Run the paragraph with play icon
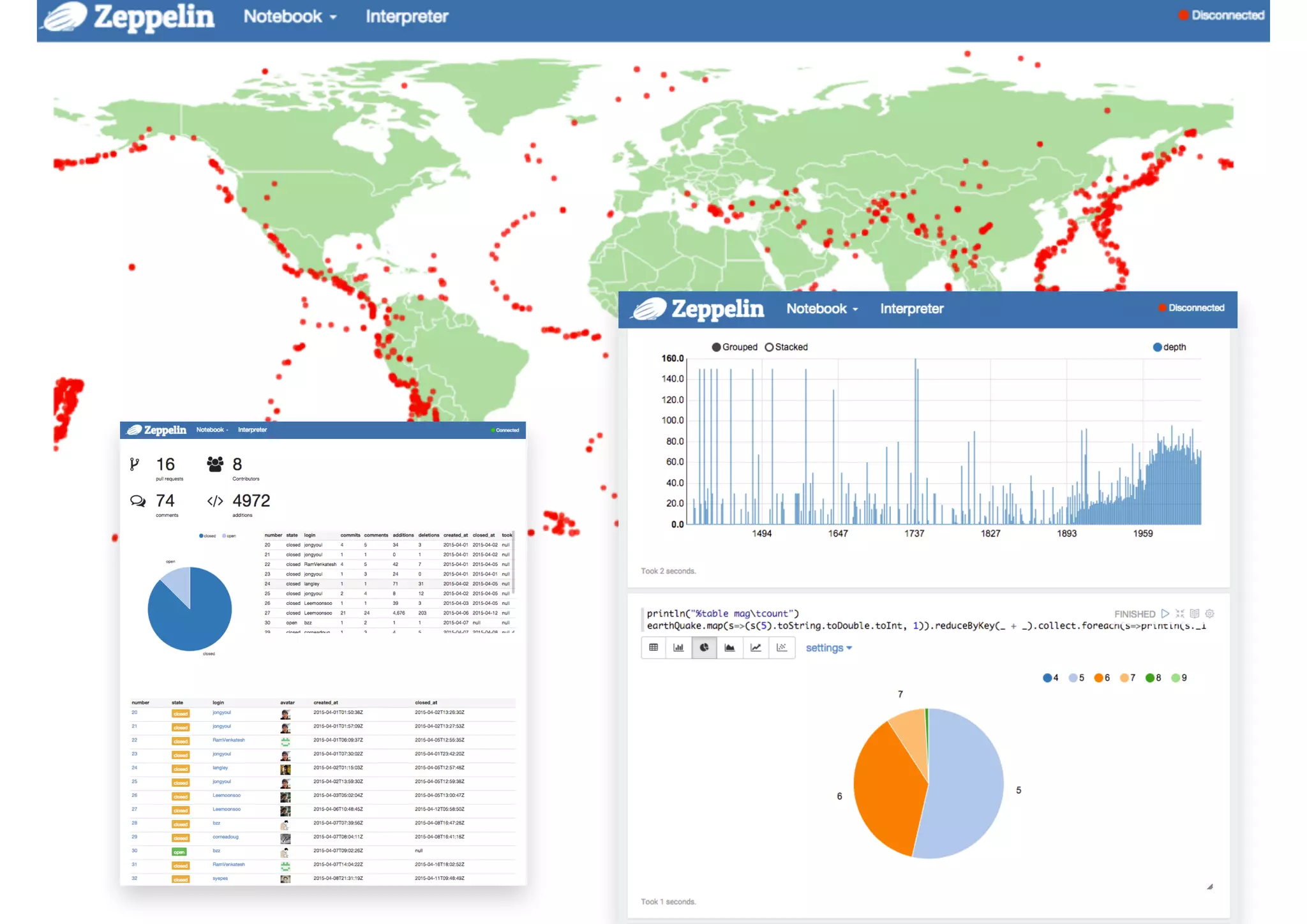1307x924 pixels. [1165, 613]
